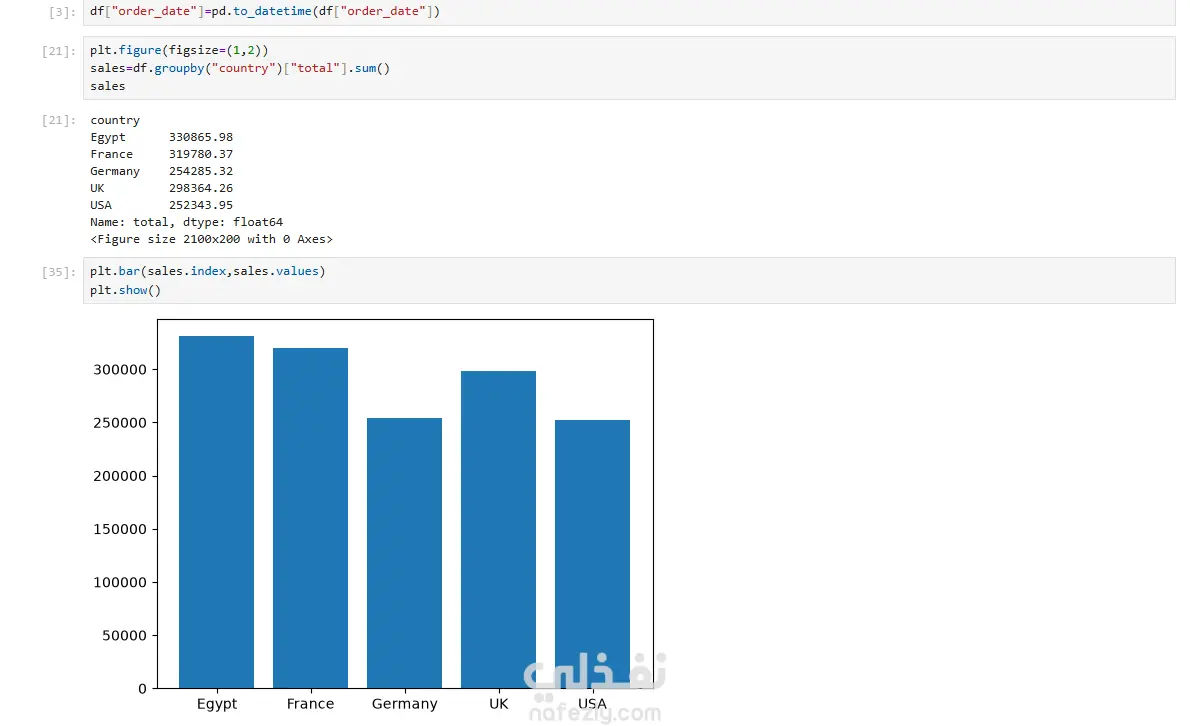Click the UK bar in the chart
The width and height of the screenshot is (1190, 726).
pos(499,530)
